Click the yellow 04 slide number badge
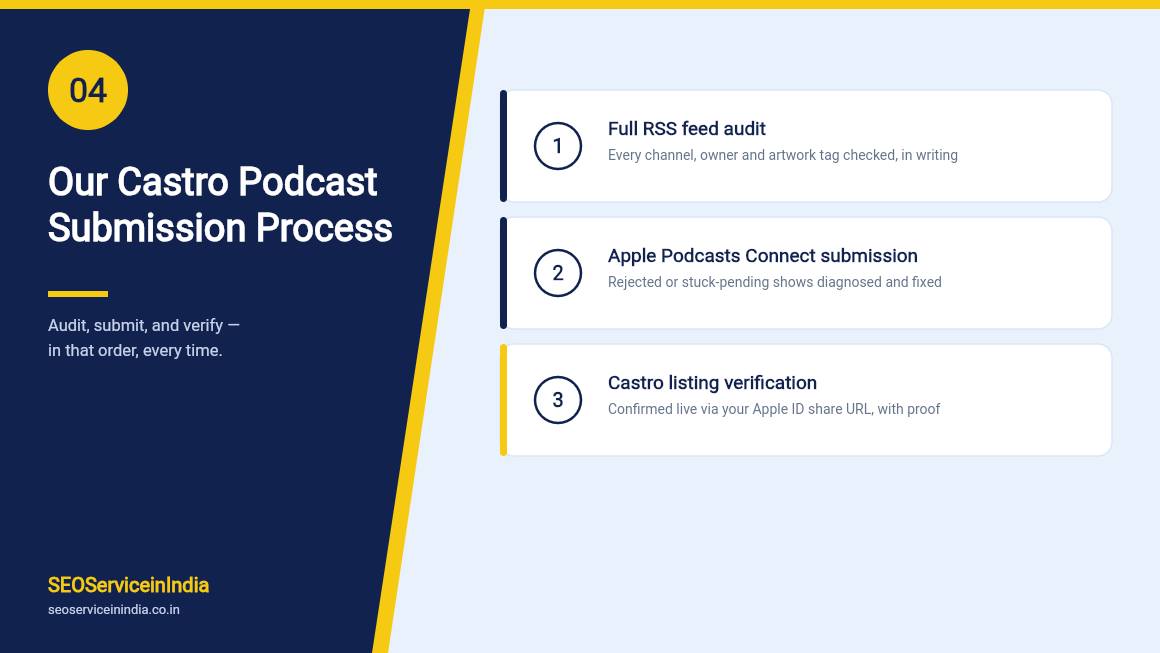 coord(88,90)
